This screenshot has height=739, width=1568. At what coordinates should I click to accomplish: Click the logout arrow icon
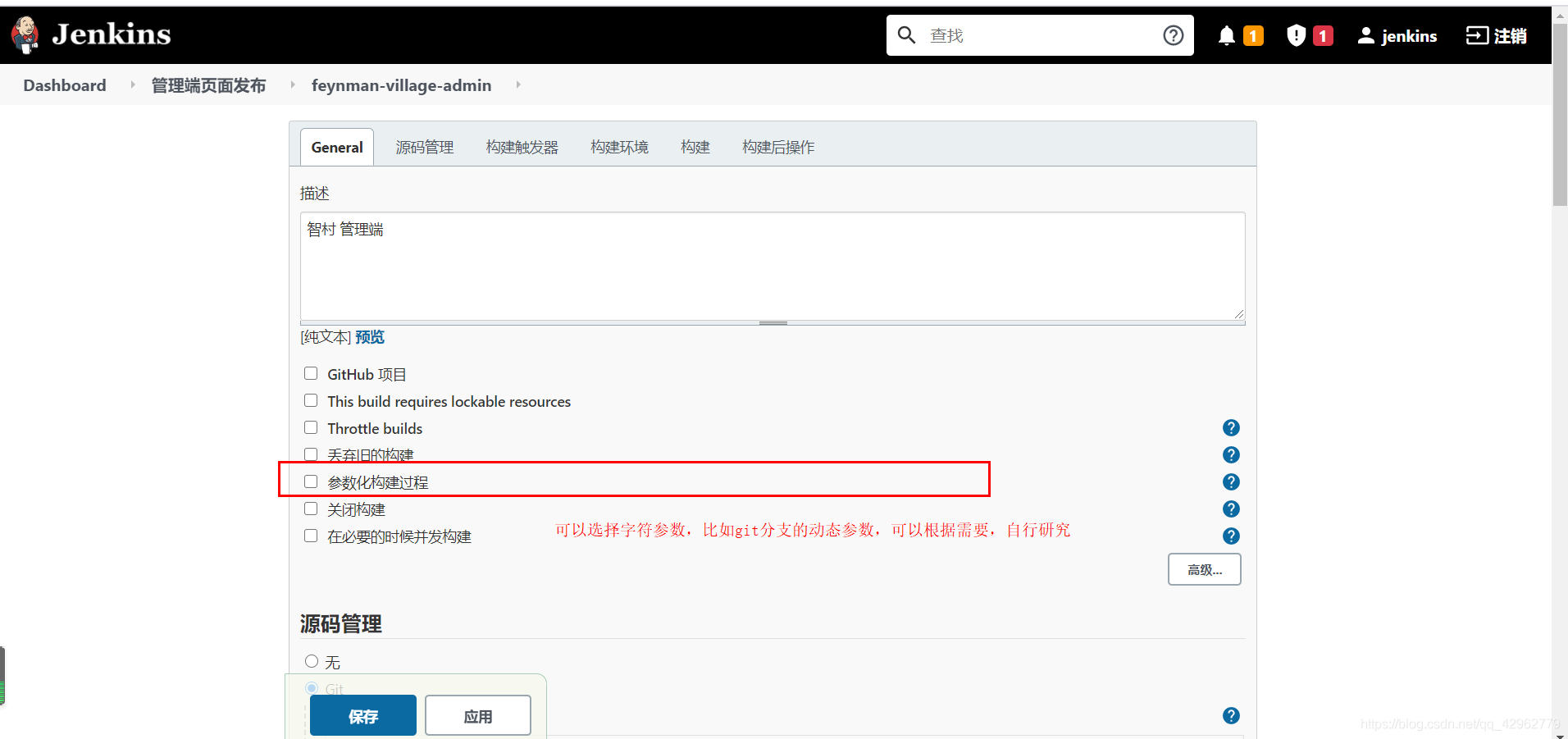click(1477, 35)
